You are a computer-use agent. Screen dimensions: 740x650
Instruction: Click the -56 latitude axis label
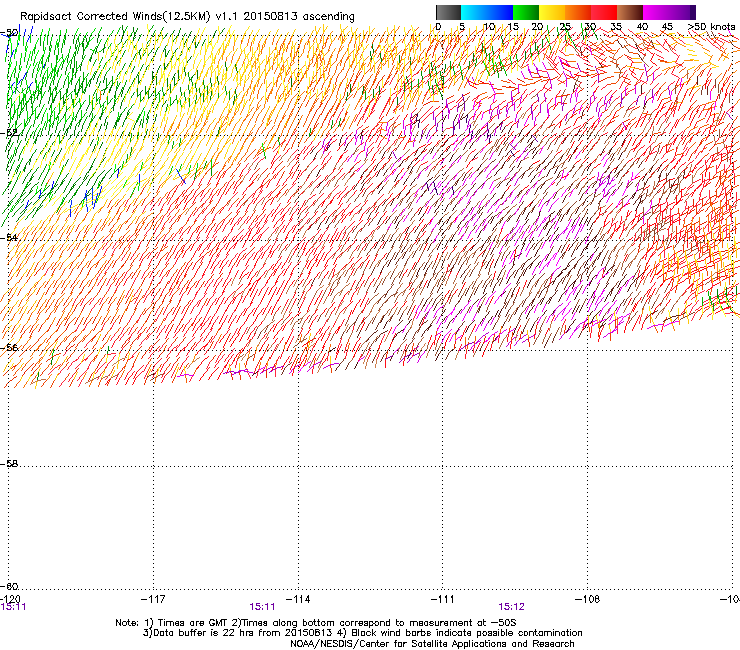click(x=9, y=347)
